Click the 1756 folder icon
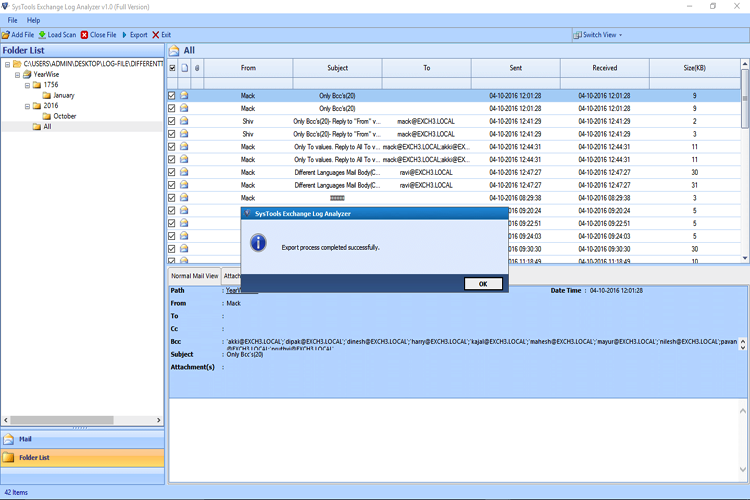750x500 pixels. (37, 85)
